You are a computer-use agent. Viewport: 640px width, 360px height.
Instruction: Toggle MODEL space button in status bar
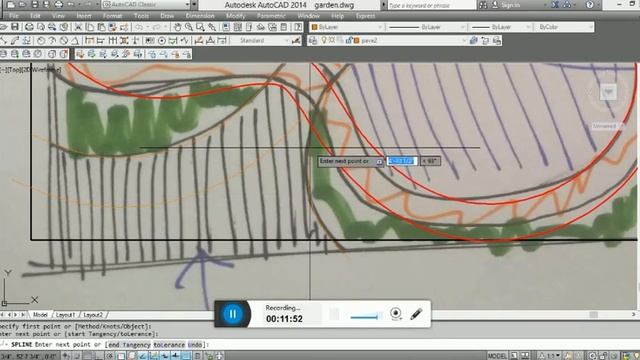tap(497, 356)
